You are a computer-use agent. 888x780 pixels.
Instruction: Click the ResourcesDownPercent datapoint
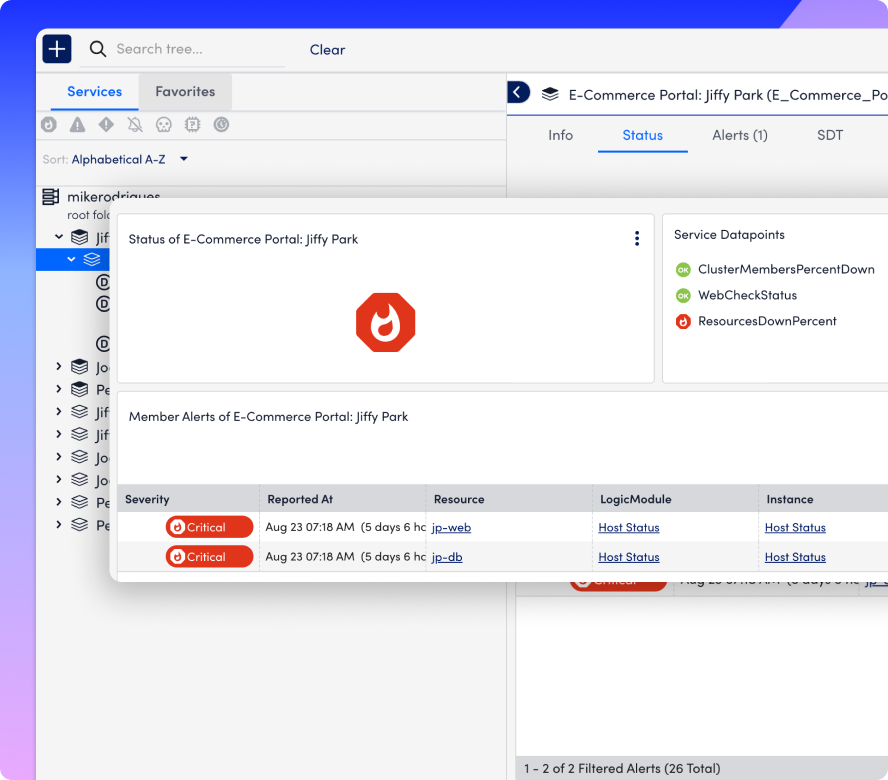pos(766,321)
